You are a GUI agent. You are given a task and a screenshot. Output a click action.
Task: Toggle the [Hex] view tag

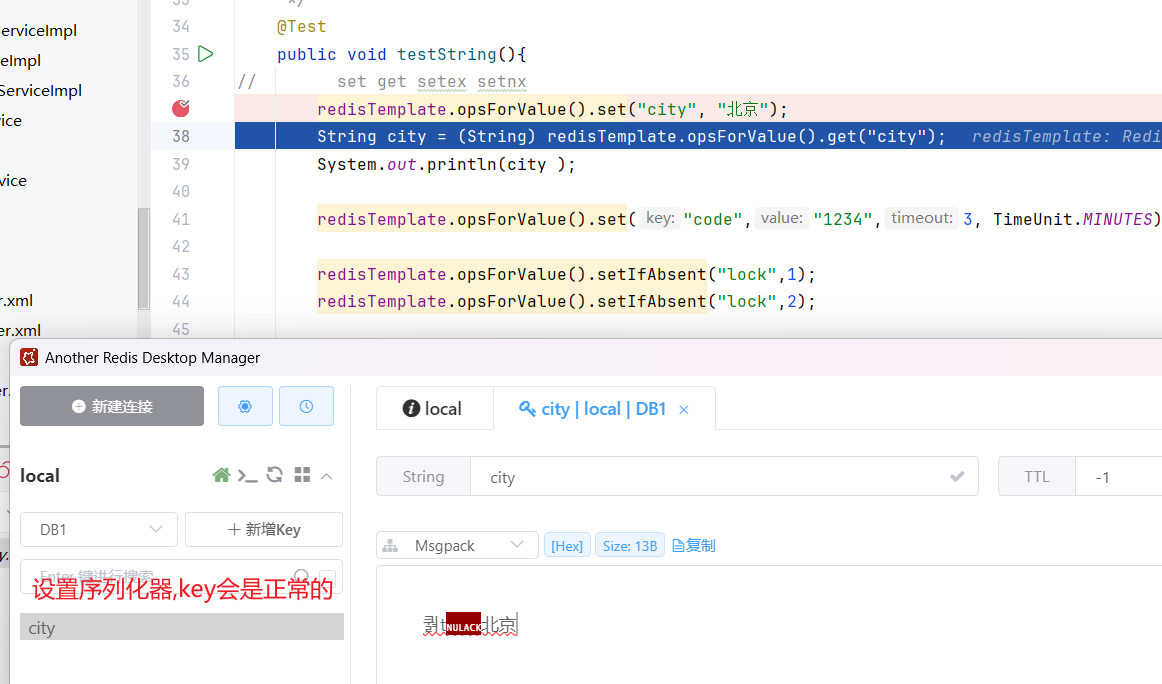coord(567,545)
